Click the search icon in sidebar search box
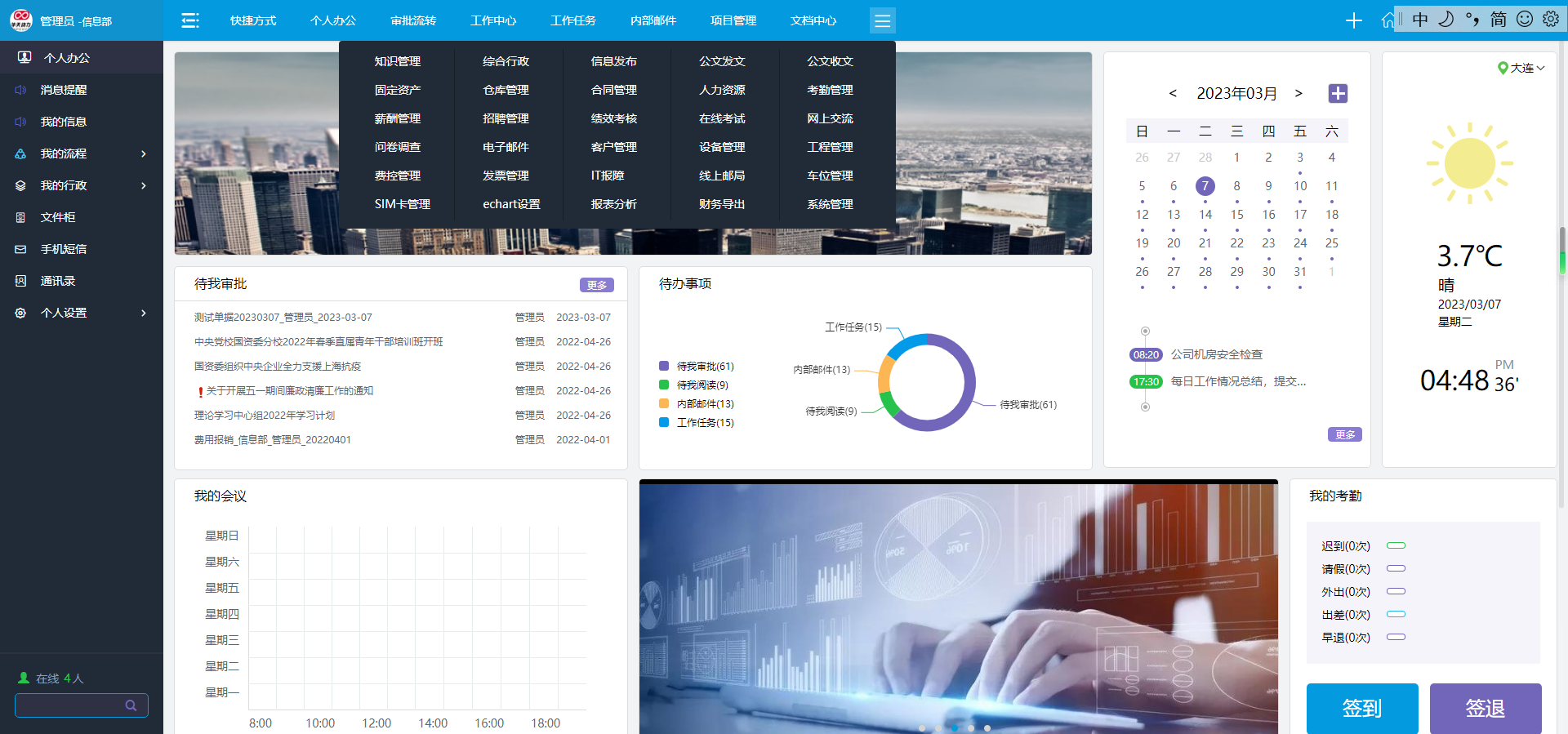This screenshot has height=734, width=1568. pos(131,705)
